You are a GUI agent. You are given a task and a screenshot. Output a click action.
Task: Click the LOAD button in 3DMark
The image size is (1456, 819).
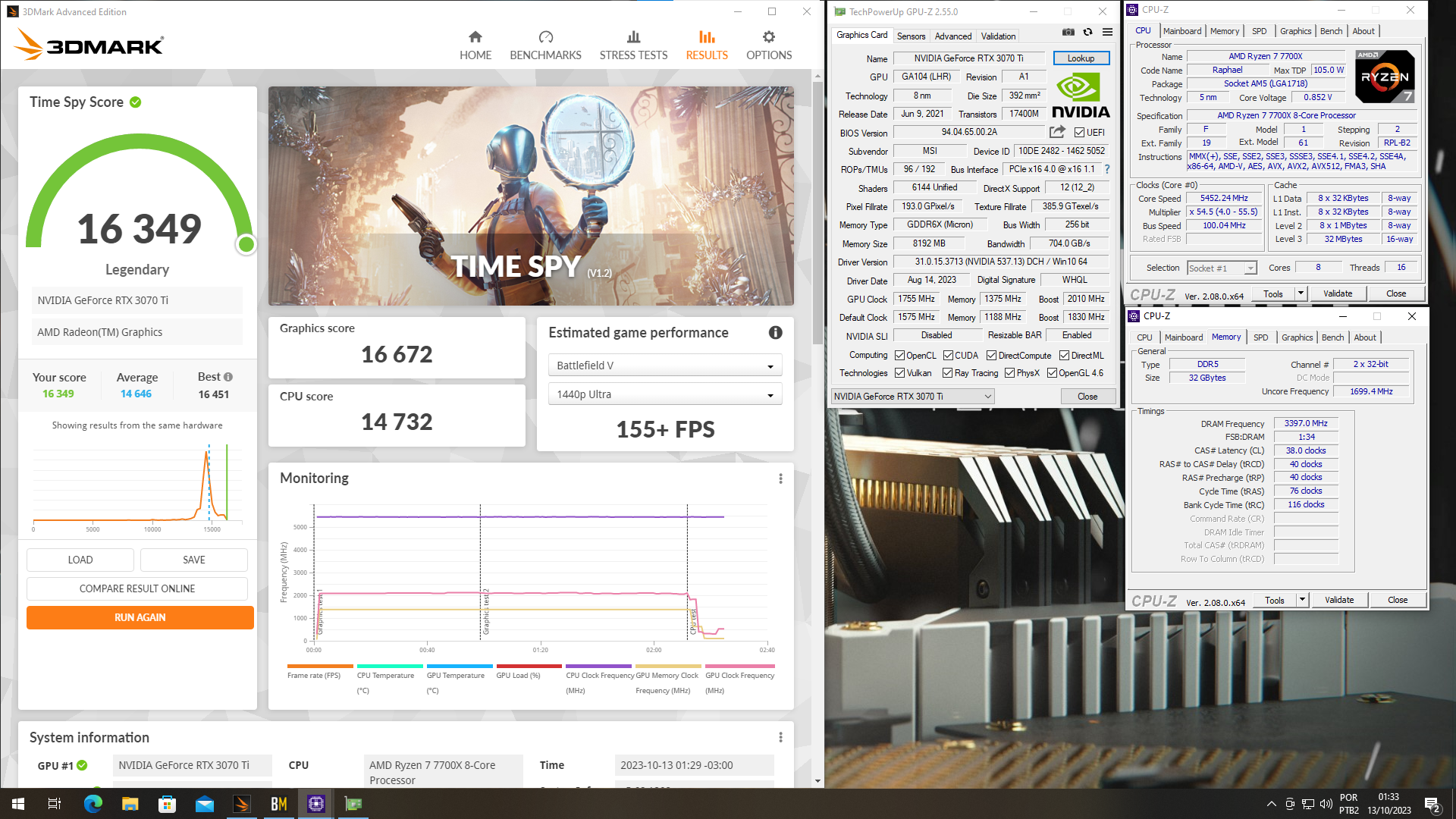(80, 560)
